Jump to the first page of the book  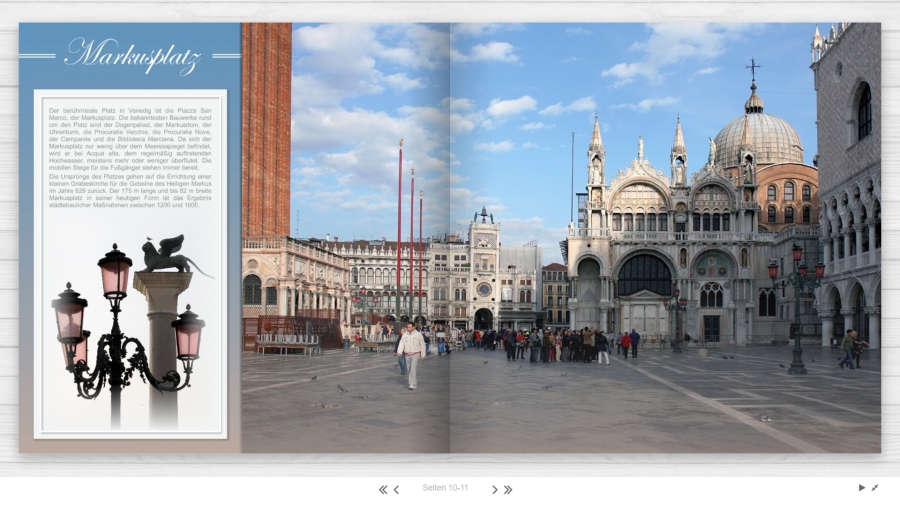(382, 489)
